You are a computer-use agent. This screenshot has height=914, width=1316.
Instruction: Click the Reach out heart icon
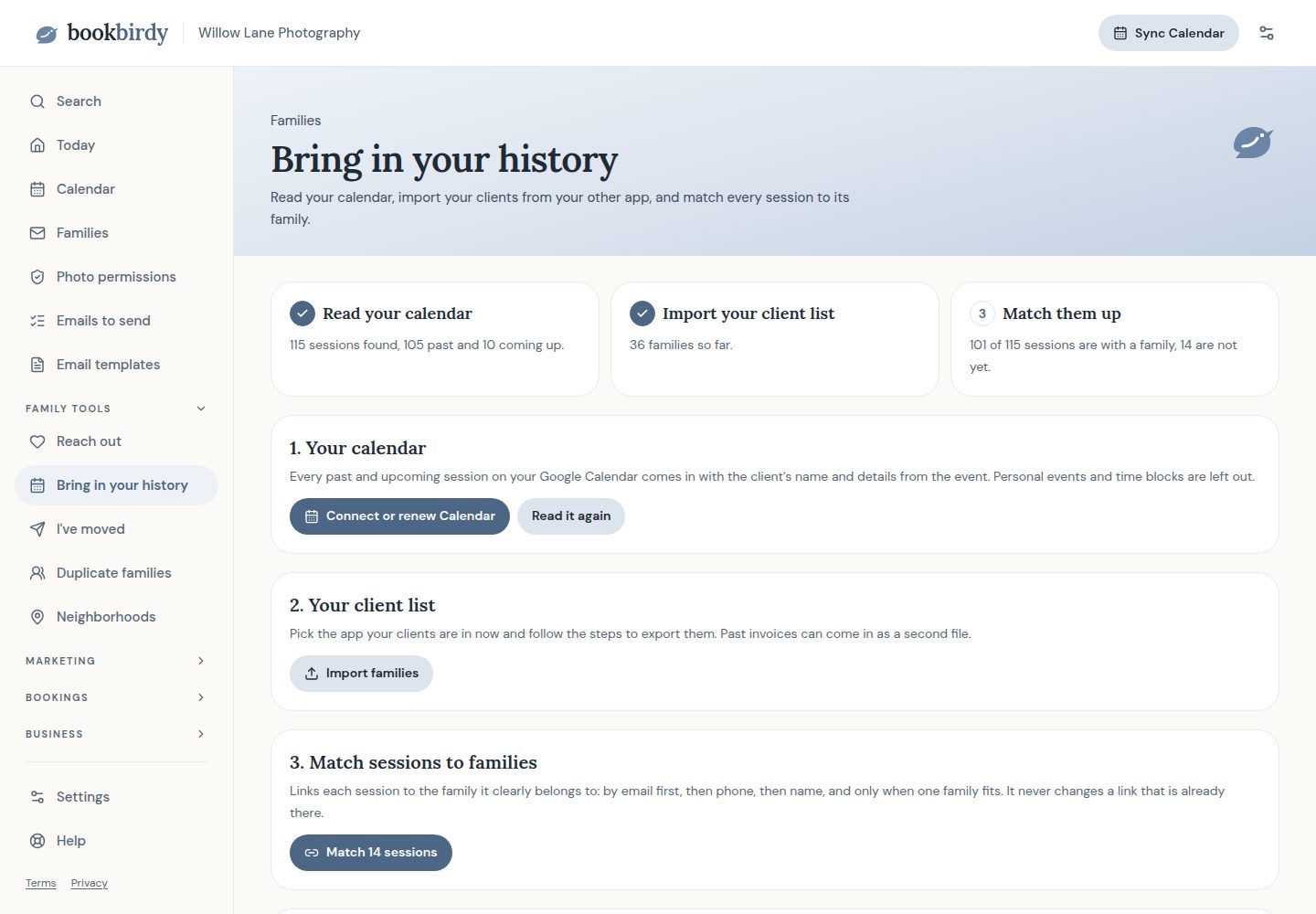click(37, 441)
